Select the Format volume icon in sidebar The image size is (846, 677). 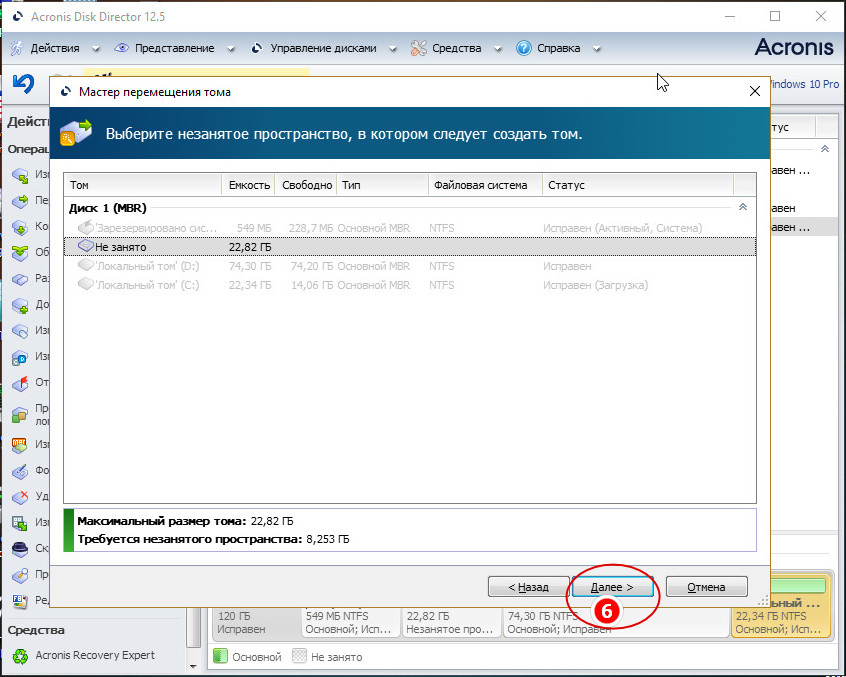pos(20,471)
